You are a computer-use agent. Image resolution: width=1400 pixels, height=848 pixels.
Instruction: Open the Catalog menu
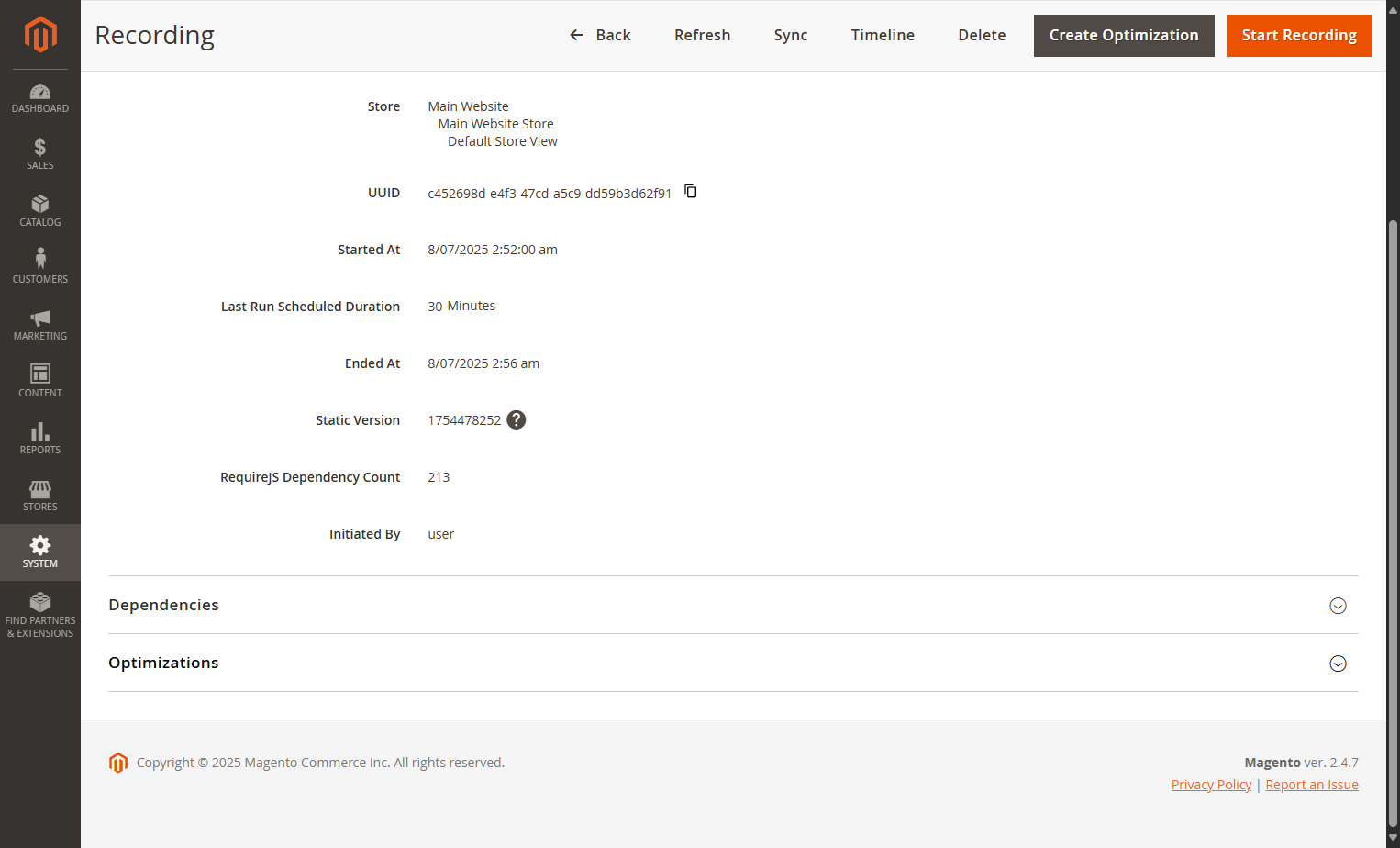coord(40,211)
